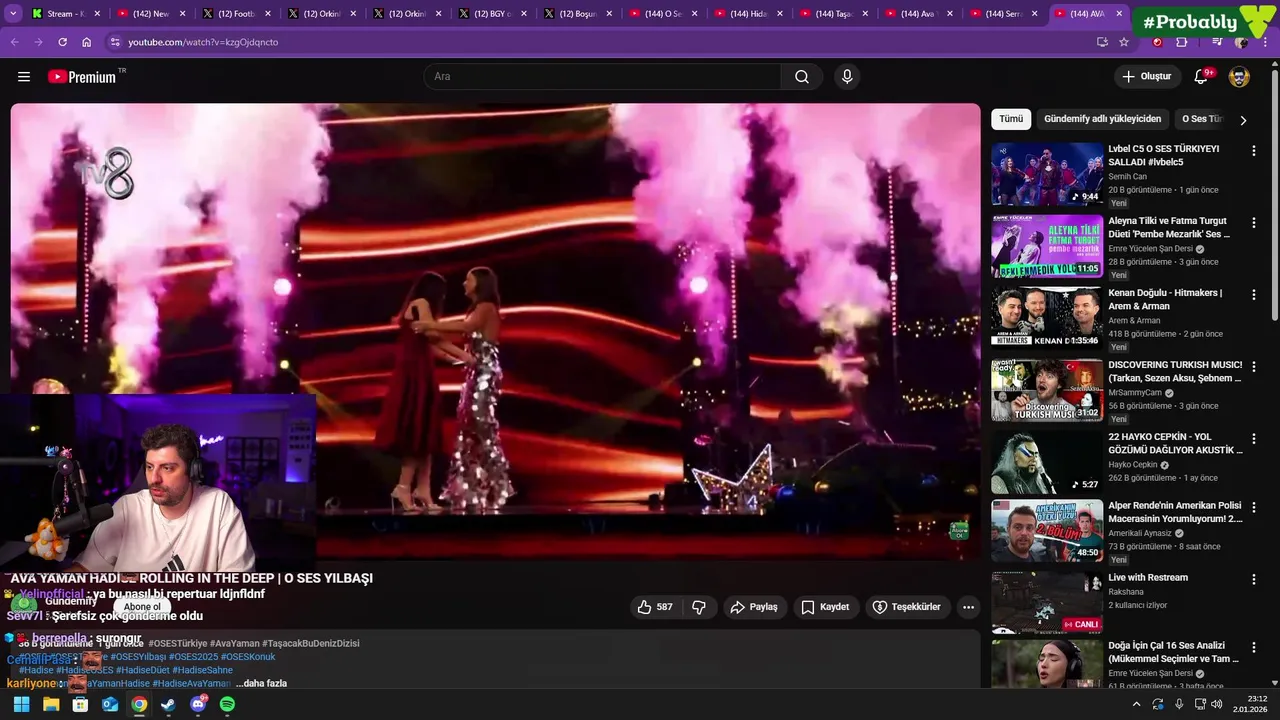Screen dimensions: 1280x720
Task: Show hidden system tray icons
Action: (x=1136, y=704)
